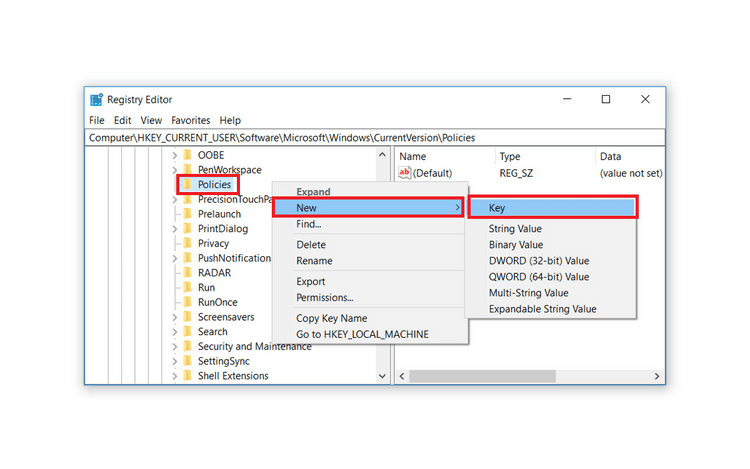The width and height of the screenshot is (750, 469).
Task: Open the File menu
Action: point(97,120)
